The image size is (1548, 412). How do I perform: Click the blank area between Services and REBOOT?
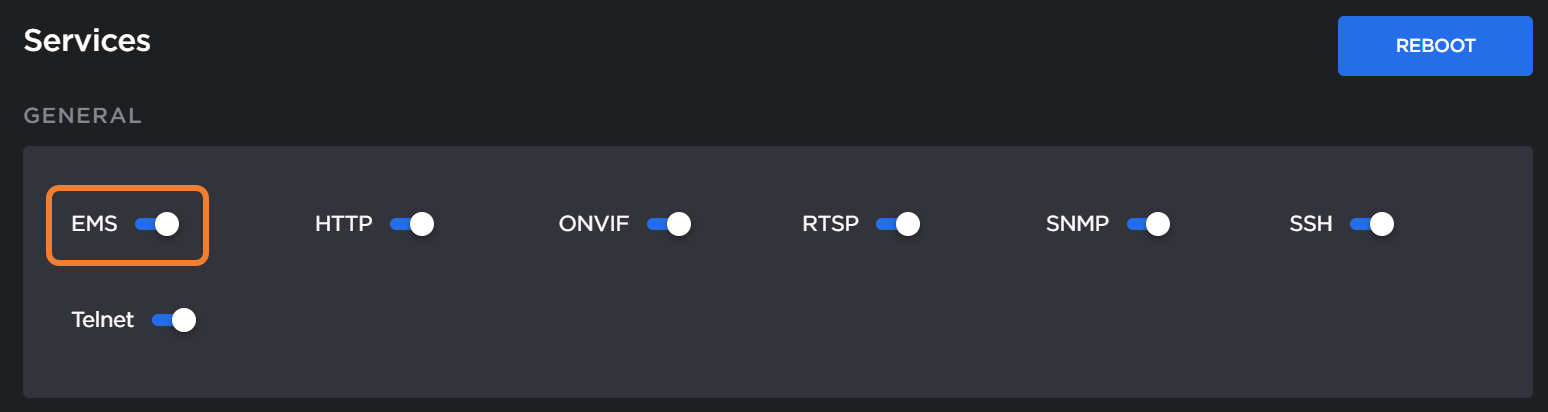[x=740, y=45]
